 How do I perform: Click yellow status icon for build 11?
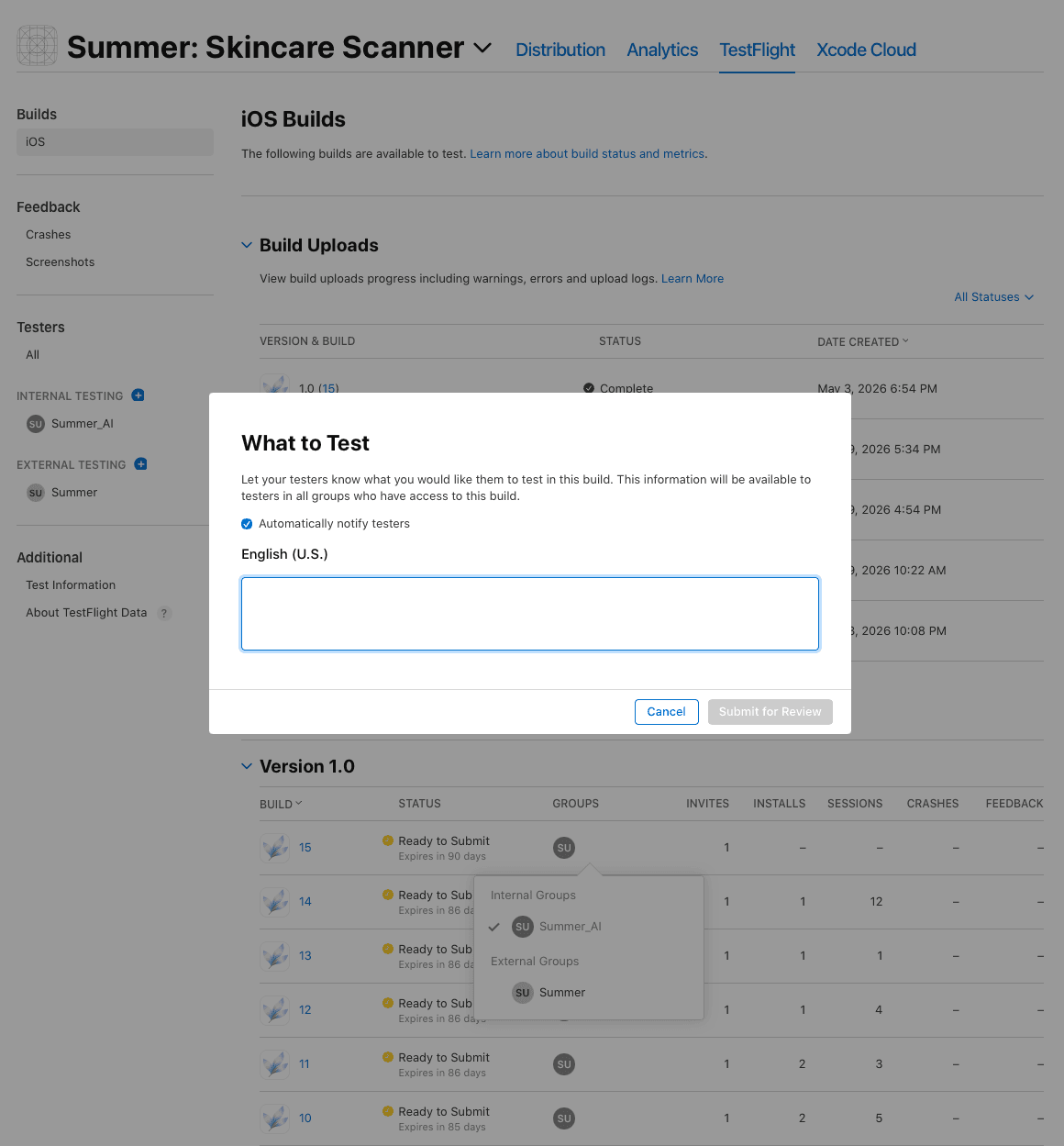[x=388, y=1057]
